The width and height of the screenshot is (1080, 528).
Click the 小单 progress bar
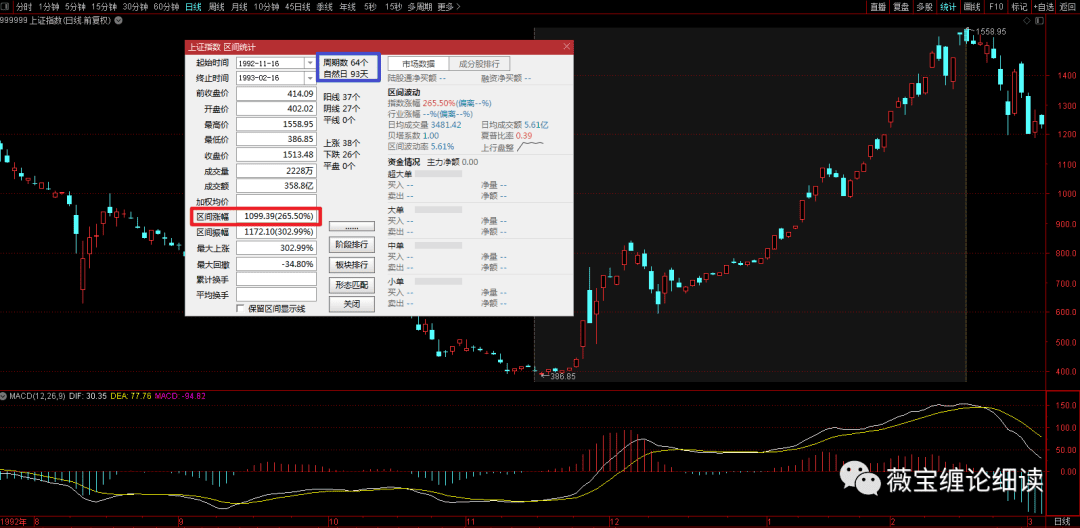pos(438,281)
